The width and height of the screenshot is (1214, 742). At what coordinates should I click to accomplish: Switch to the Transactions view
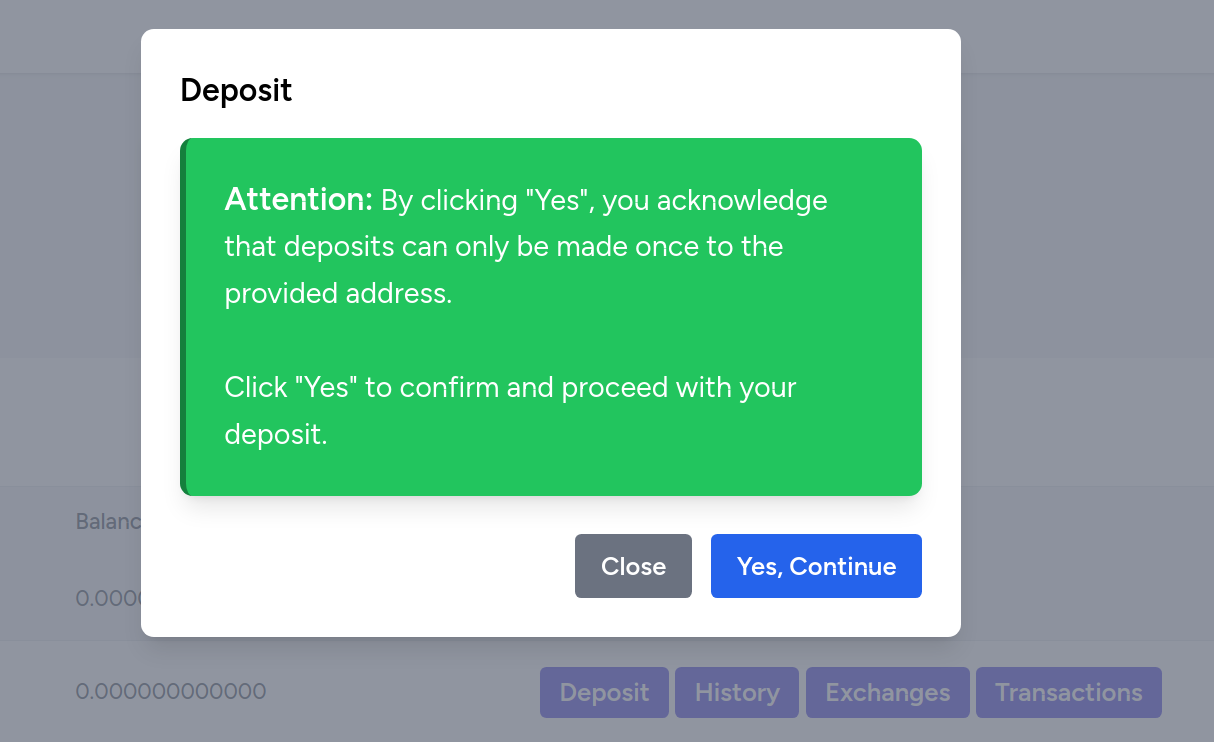tap(1068, 692)
